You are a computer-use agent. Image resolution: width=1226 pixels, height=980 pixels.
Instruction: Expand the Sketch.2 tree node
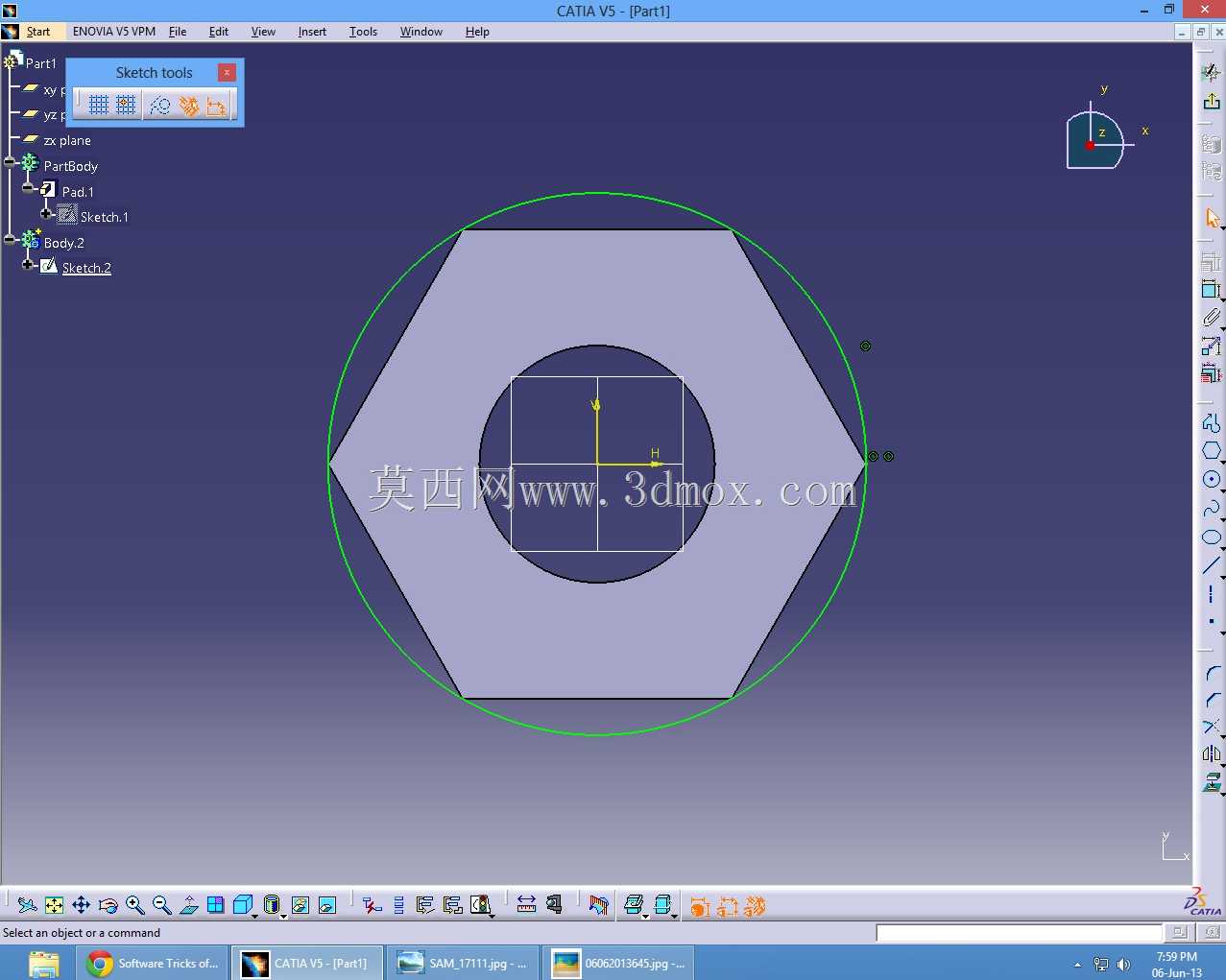(28, 264)
